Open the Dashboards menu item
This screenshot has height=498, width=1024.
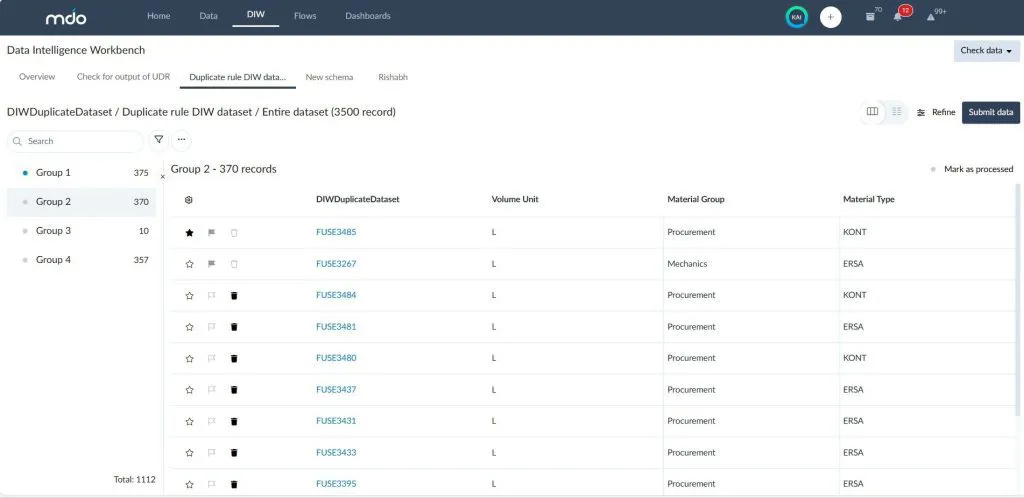point(368,16)
